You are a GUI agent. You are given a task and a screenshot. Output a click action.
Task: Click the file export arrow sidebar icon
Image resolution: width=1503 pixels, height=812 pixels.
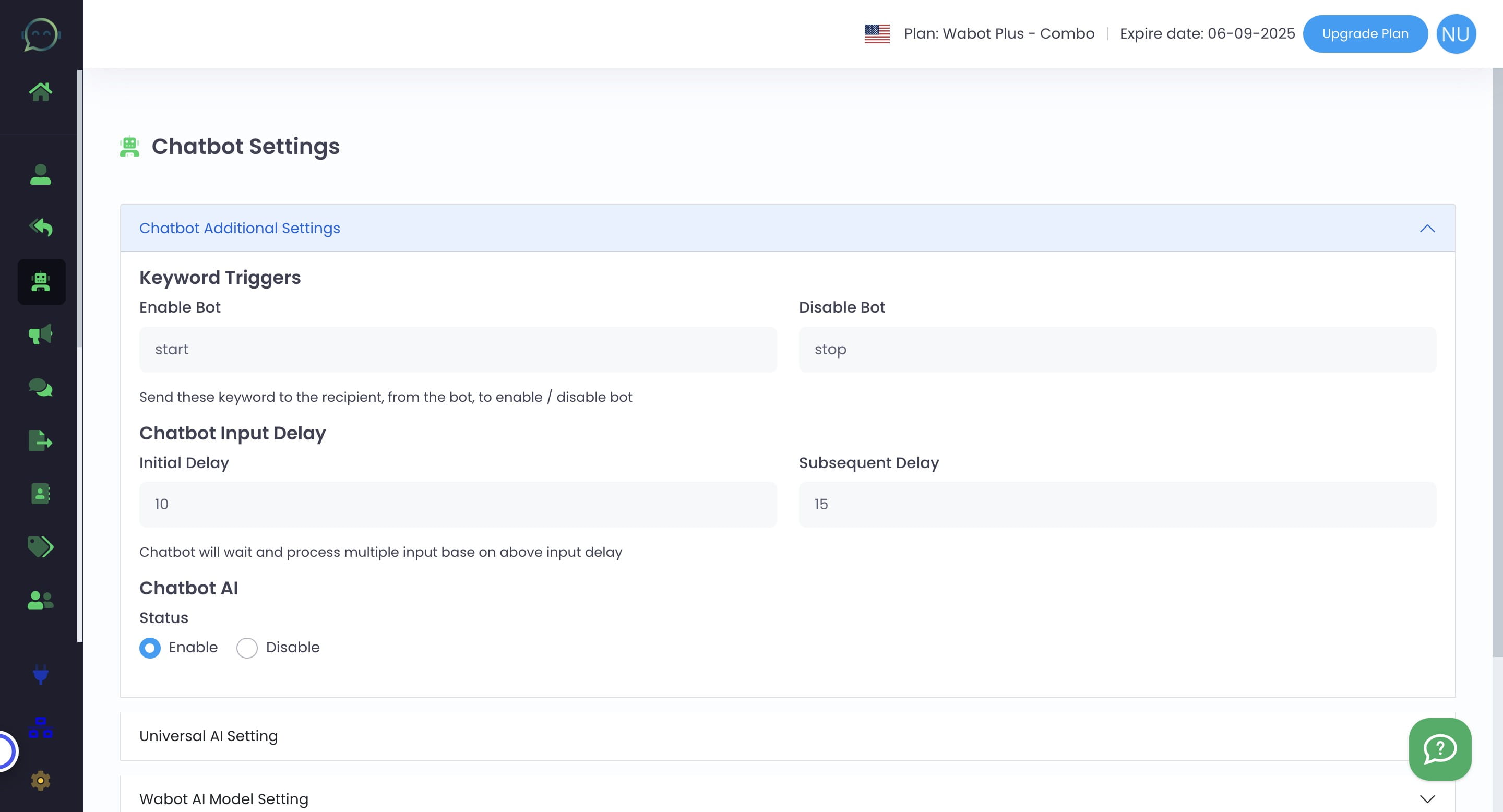tap(40, 440)
